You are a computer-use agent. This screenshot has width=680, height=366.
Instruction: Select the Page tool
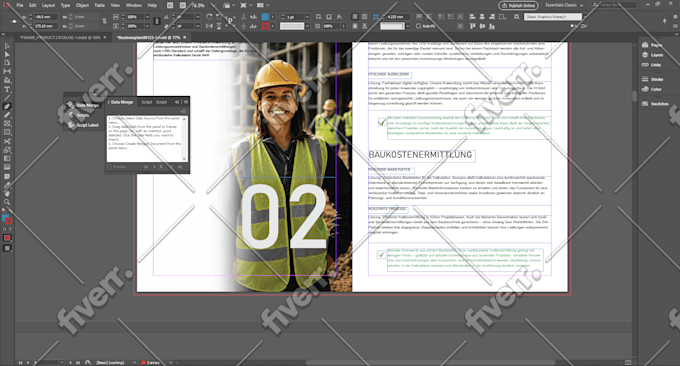pos(7,63)
